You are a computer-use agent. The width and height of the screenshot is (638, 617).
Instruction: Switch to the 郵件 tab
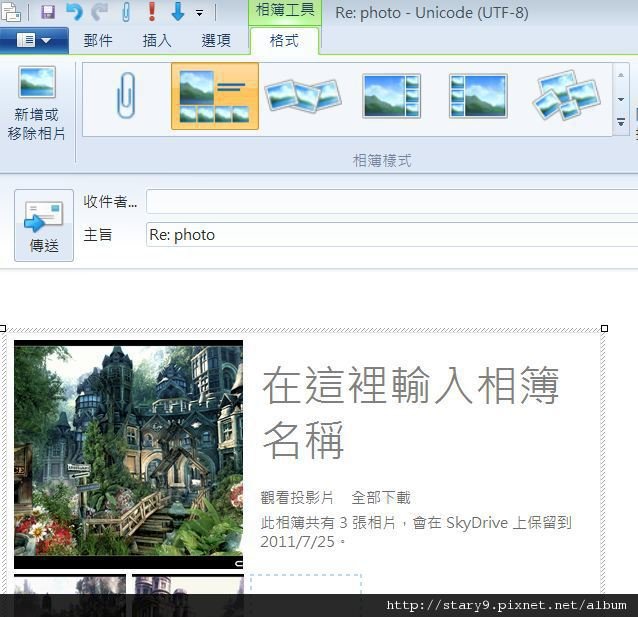(x=98, y=41)
